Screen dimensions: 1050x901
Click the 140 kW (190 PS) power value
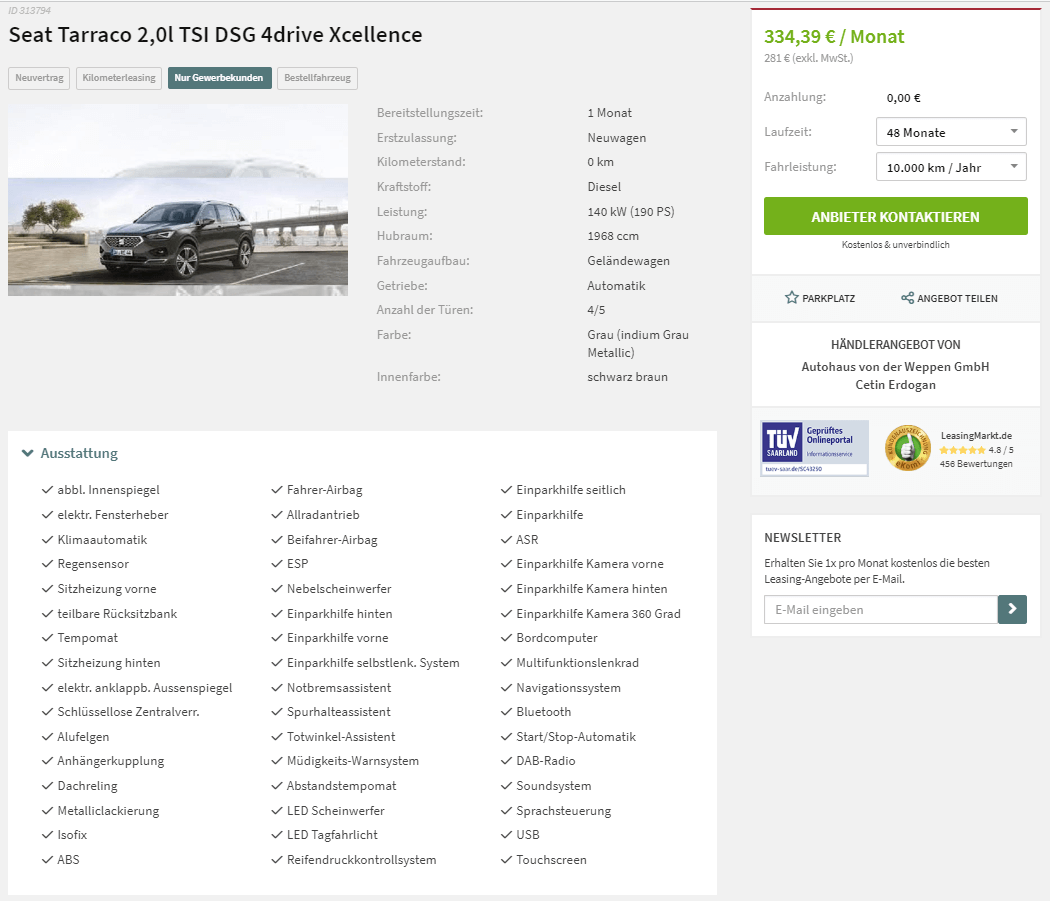[631, 212]
